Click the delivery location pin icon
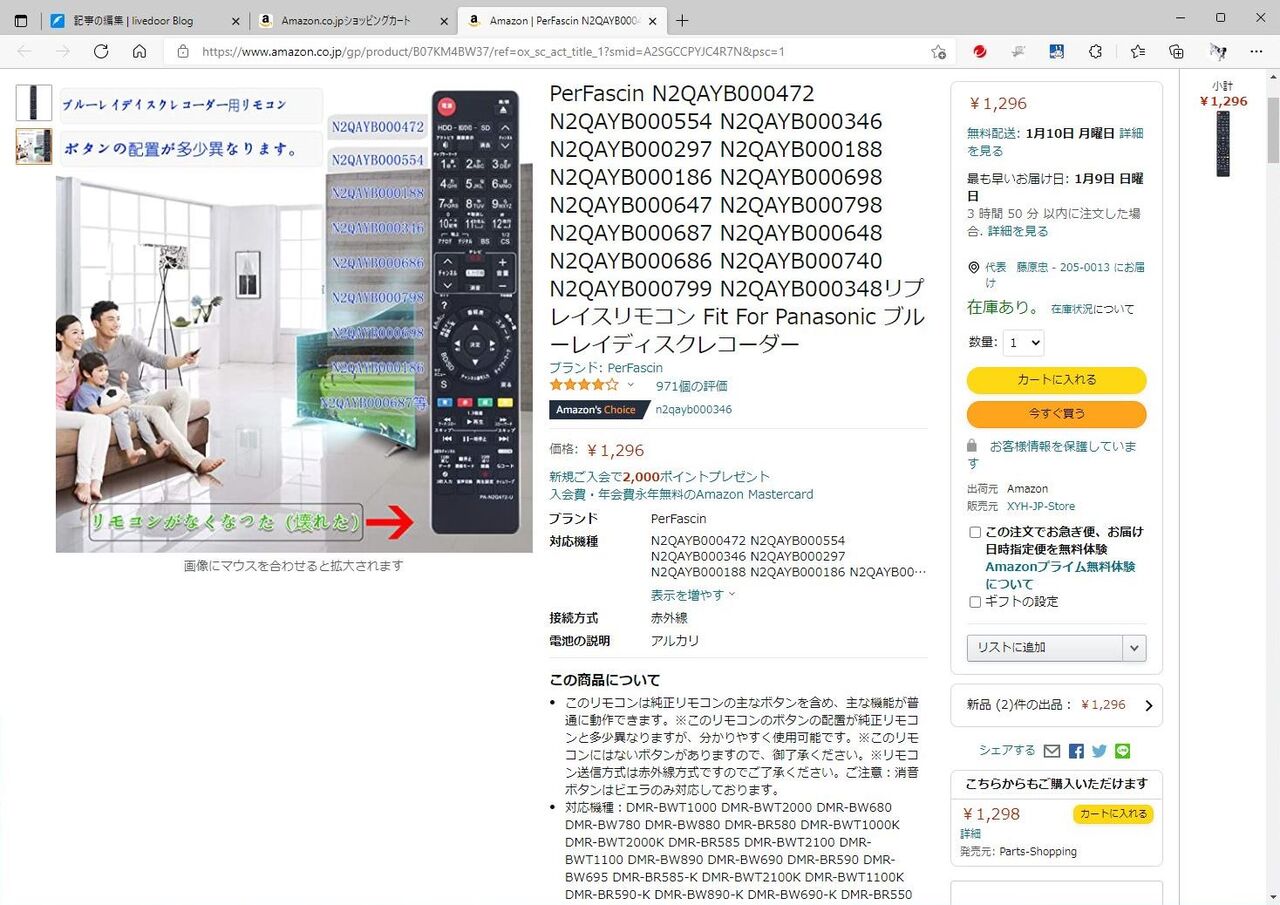The height and width of the screenshot is (905, 1280). pyautogui.click(x=974, y=268)
